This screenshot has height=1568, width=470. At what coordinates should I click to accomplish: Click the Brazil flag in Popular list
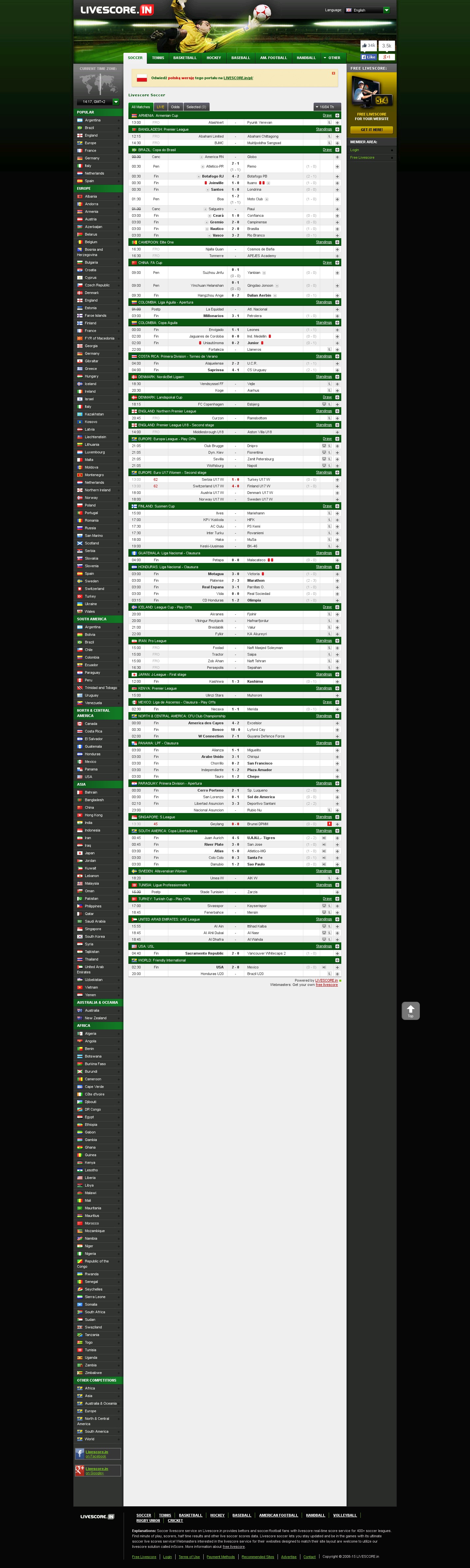[80, 128]
